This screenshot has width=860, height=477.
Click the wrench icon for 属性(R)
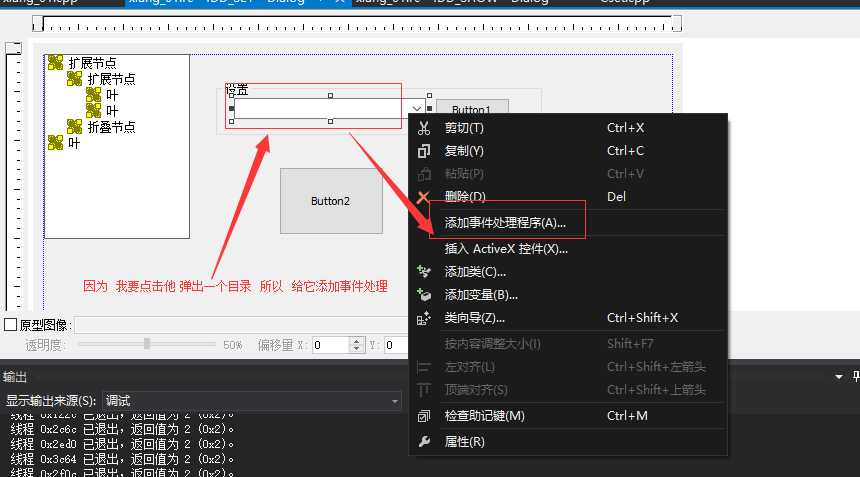(423, 441)
